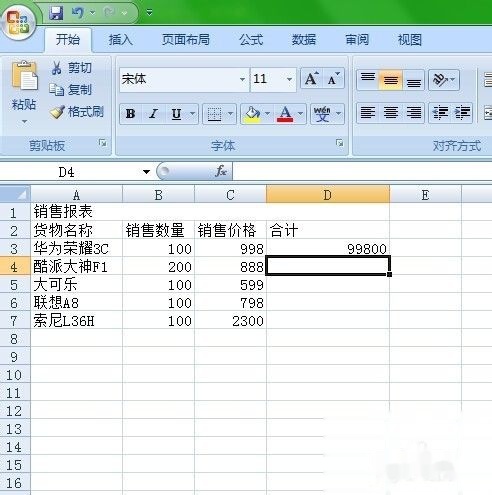Apply cell borders icon
The image size is (492, 495).
214,114
